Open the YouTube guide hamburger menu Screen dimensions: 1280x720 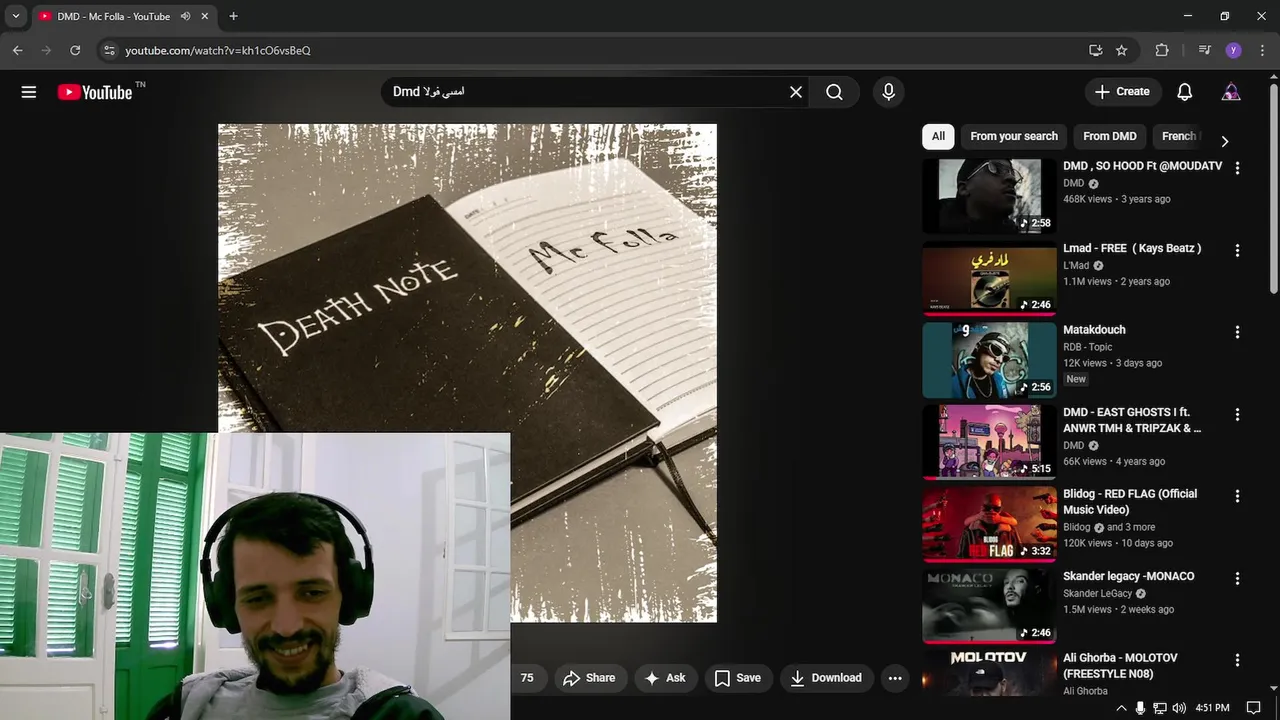pyautogui.click(x=29, y=92)
